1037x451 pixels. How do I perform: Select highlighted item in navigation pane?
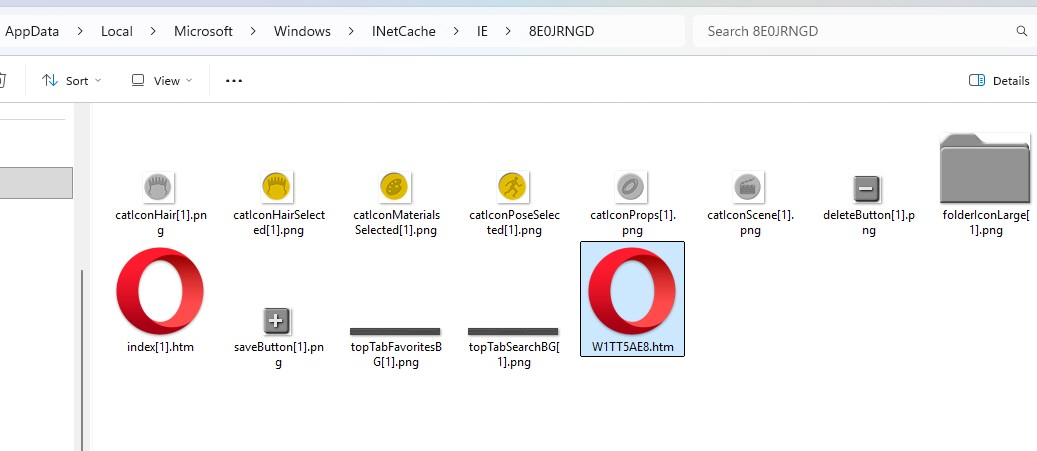point(36,183)
